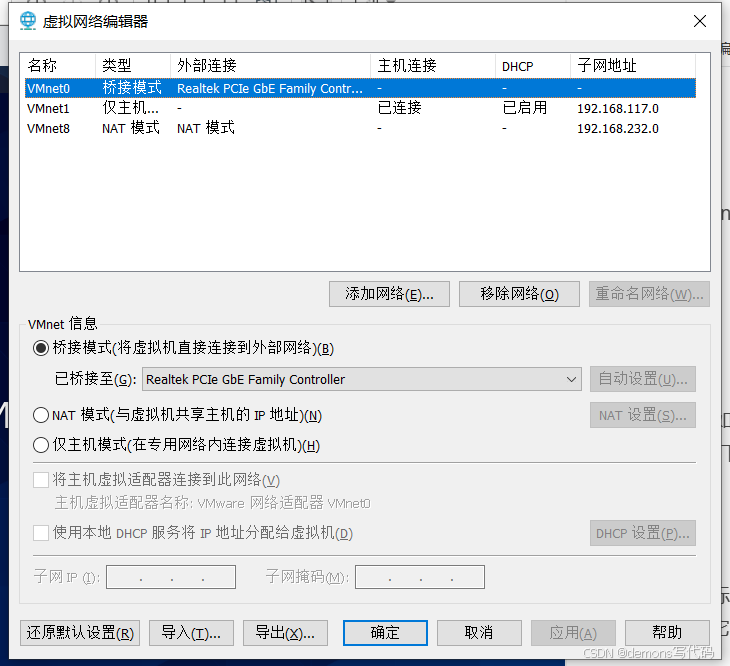Select the 桥接模式 radio button
The height and width of the screenshot is (666, 730).
tap(41, 348)
